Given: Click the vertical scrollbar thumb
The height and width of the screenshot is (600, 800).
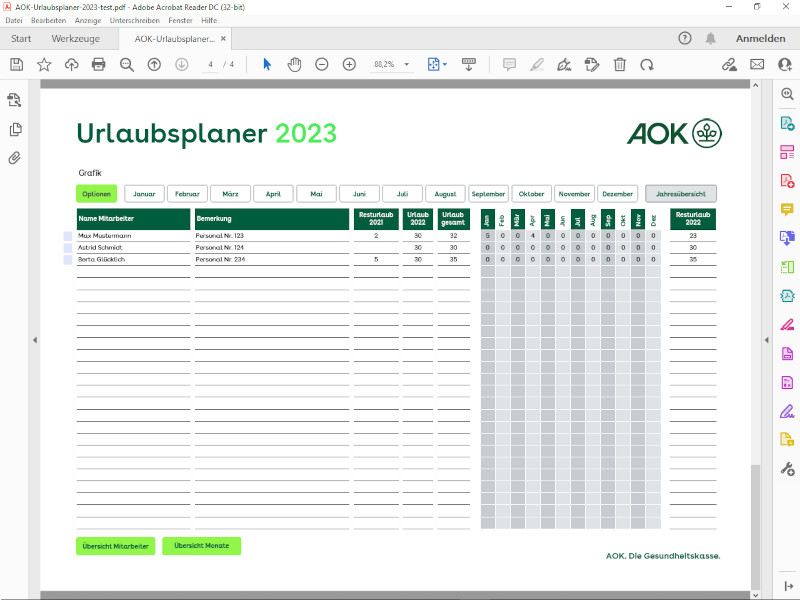Looking at the screenshot, I should click(756, 527).
